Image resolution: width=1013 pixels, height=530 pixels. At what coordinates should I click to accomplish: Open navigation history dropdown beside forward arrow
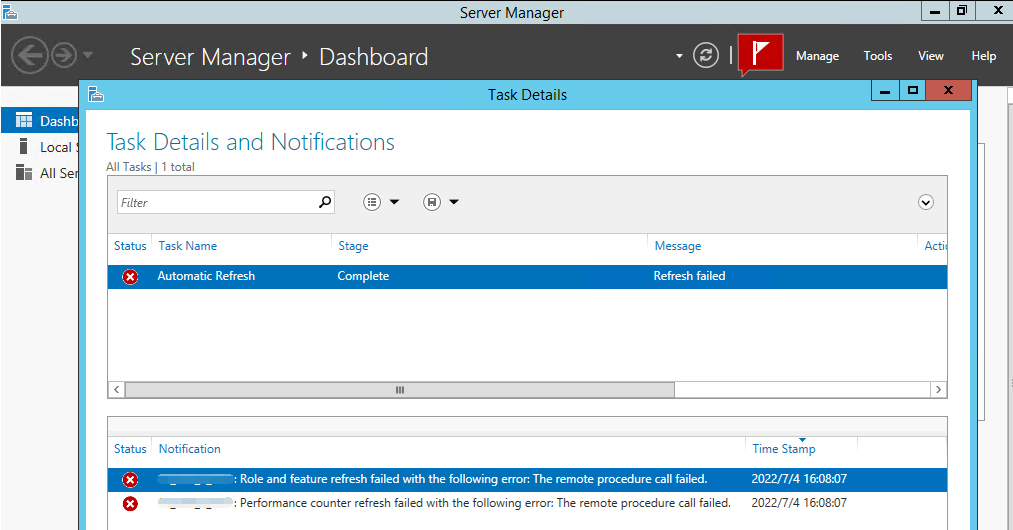coord(88,55)
